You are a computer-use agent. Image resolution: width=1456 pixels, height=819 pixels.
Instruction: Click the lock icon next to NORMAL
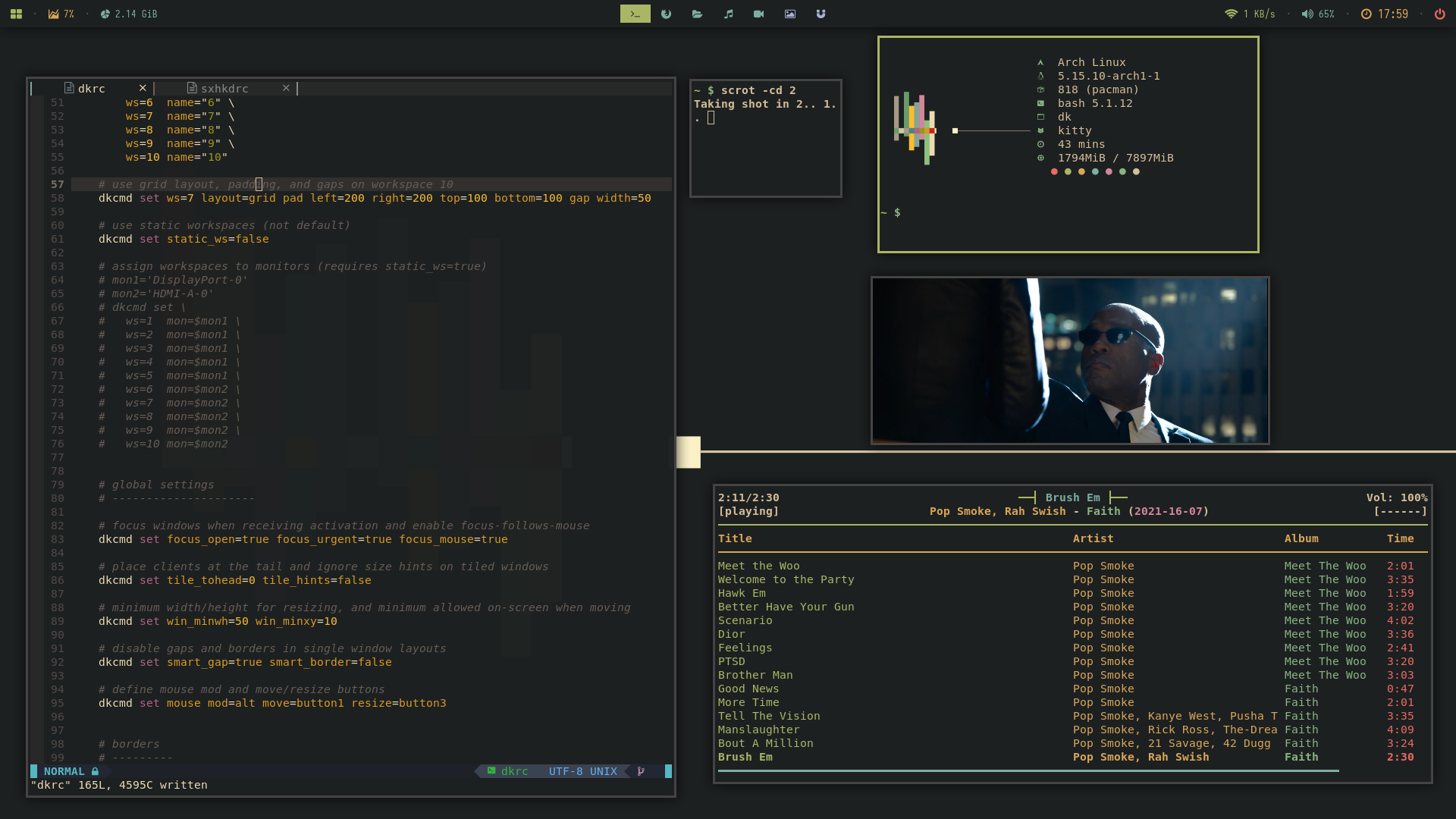click(95, 771)
